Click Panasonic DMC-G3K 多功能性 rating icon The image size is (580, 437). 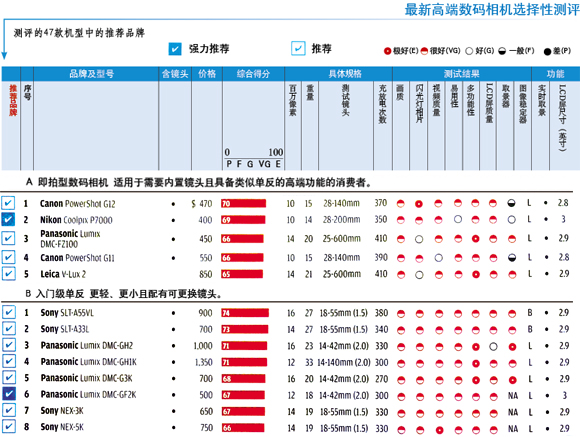coord(476,380)
